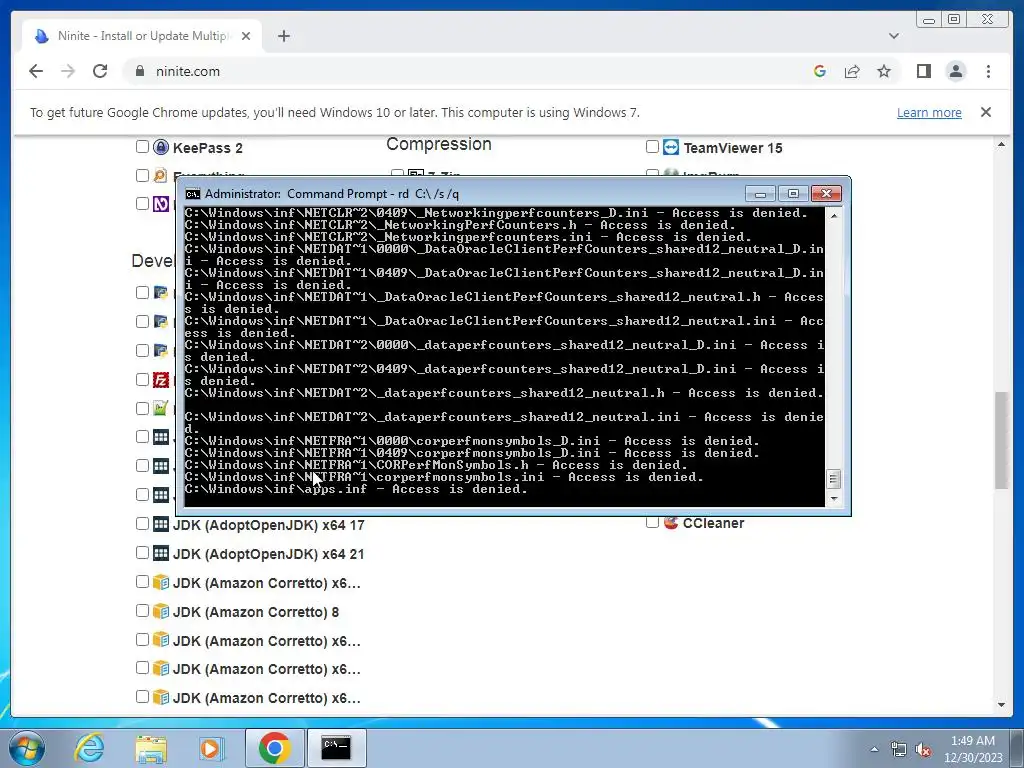The width and height of the screenshot is (1024, 768).
Task: Click the TeamViewer 15 label
Action: pos(733,148)
